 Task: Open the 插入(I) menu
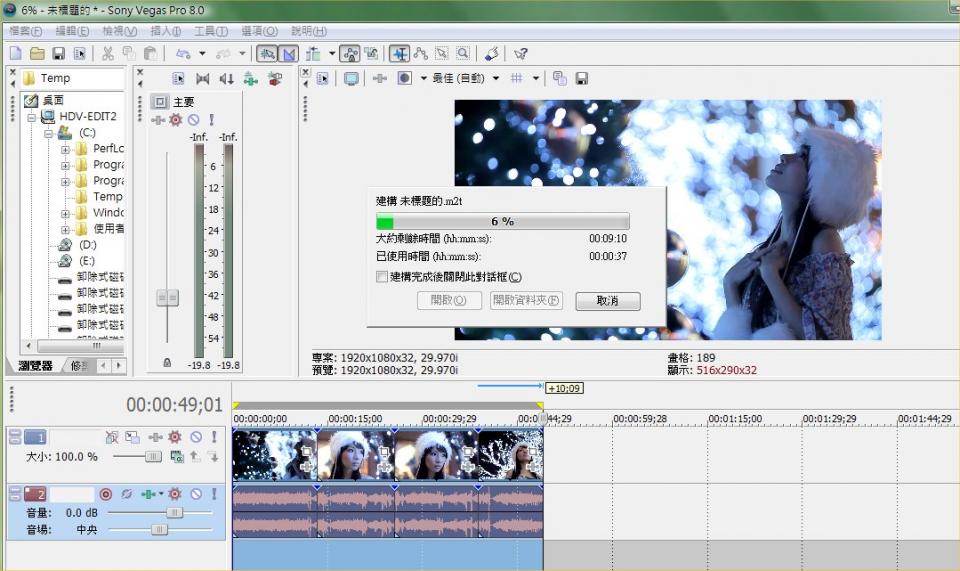(x=165, y=31)
